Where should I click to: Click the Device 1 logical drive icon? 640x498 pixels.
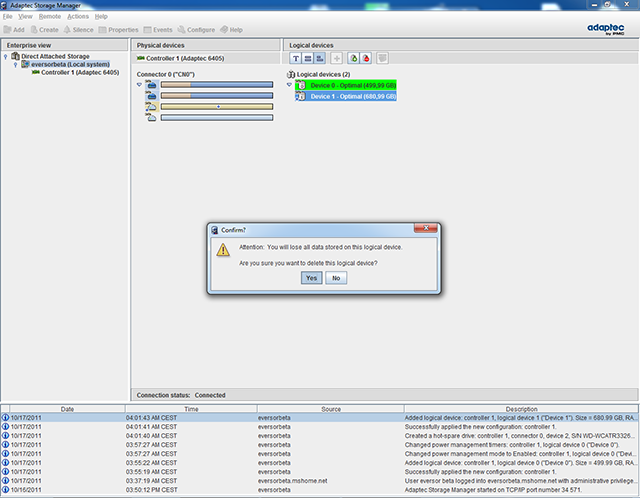click(301, 96)
